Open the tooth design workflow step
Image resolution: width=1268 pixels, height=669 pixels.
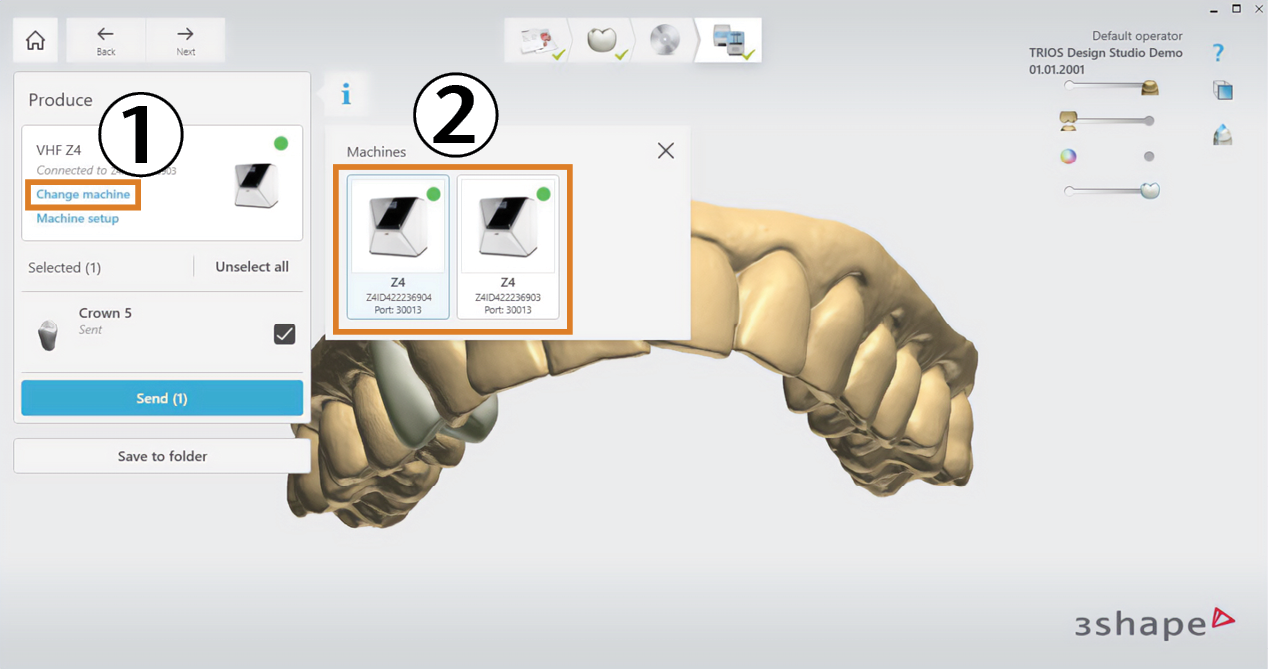602,40
